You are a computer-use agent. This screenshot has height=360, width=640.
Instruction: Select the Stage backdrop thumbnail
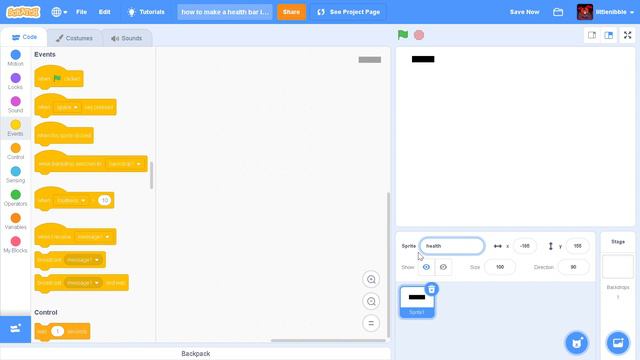pyautogui.click(x=618, y=267)
